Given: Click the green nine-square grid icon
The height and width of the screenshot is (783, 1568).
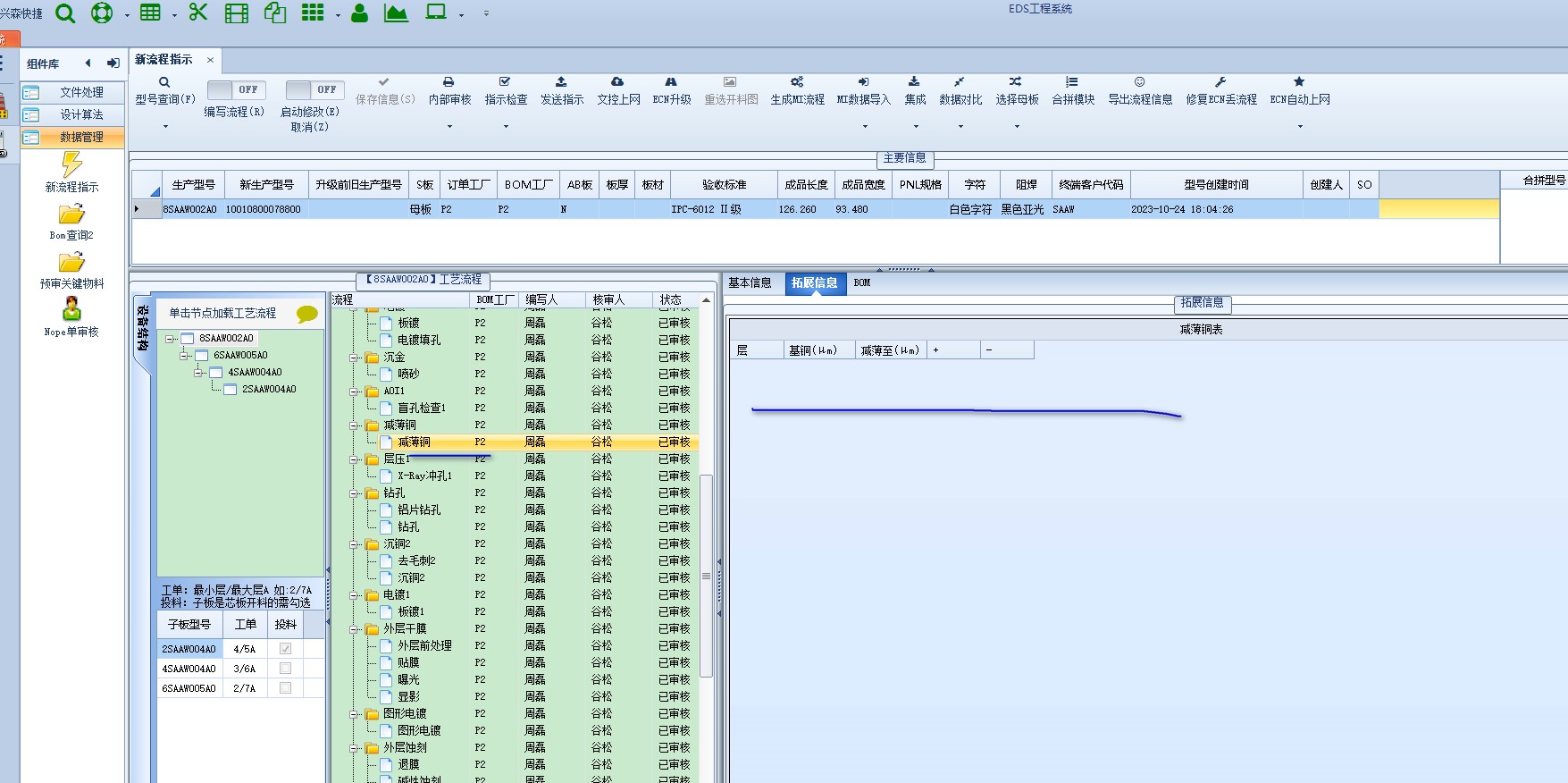Looking at the screenshot, I should tap(313, 13).
